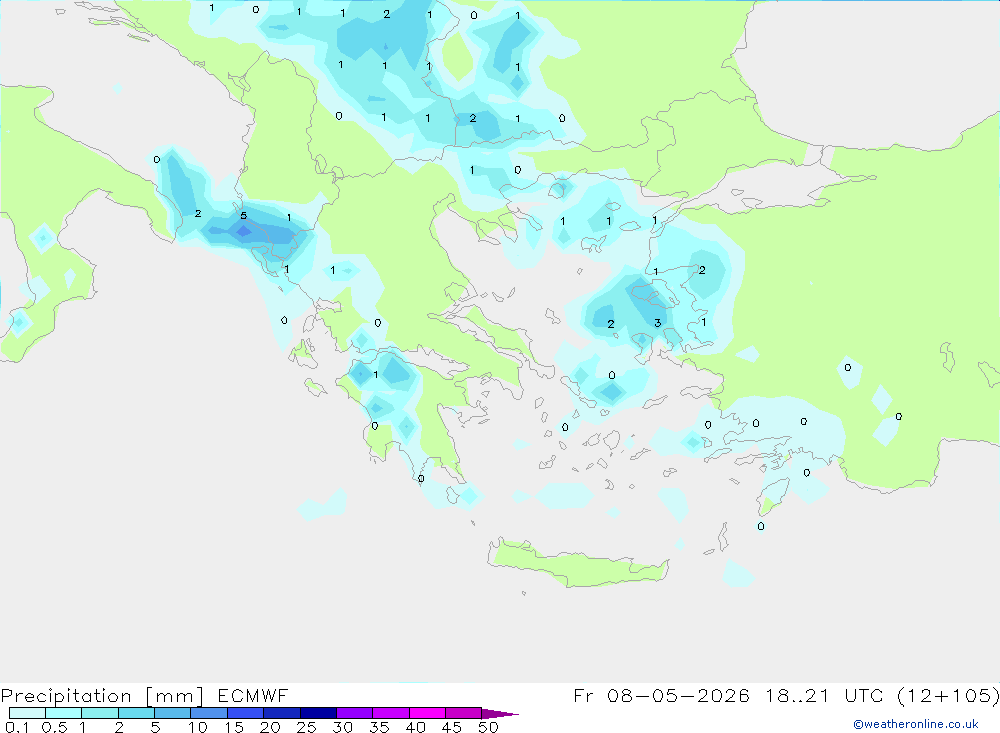Image resolution: width=1000 pixels, height=733 pixels.
Task: Select the 40–45 mm legend color
Action: (x=427, y=713)
